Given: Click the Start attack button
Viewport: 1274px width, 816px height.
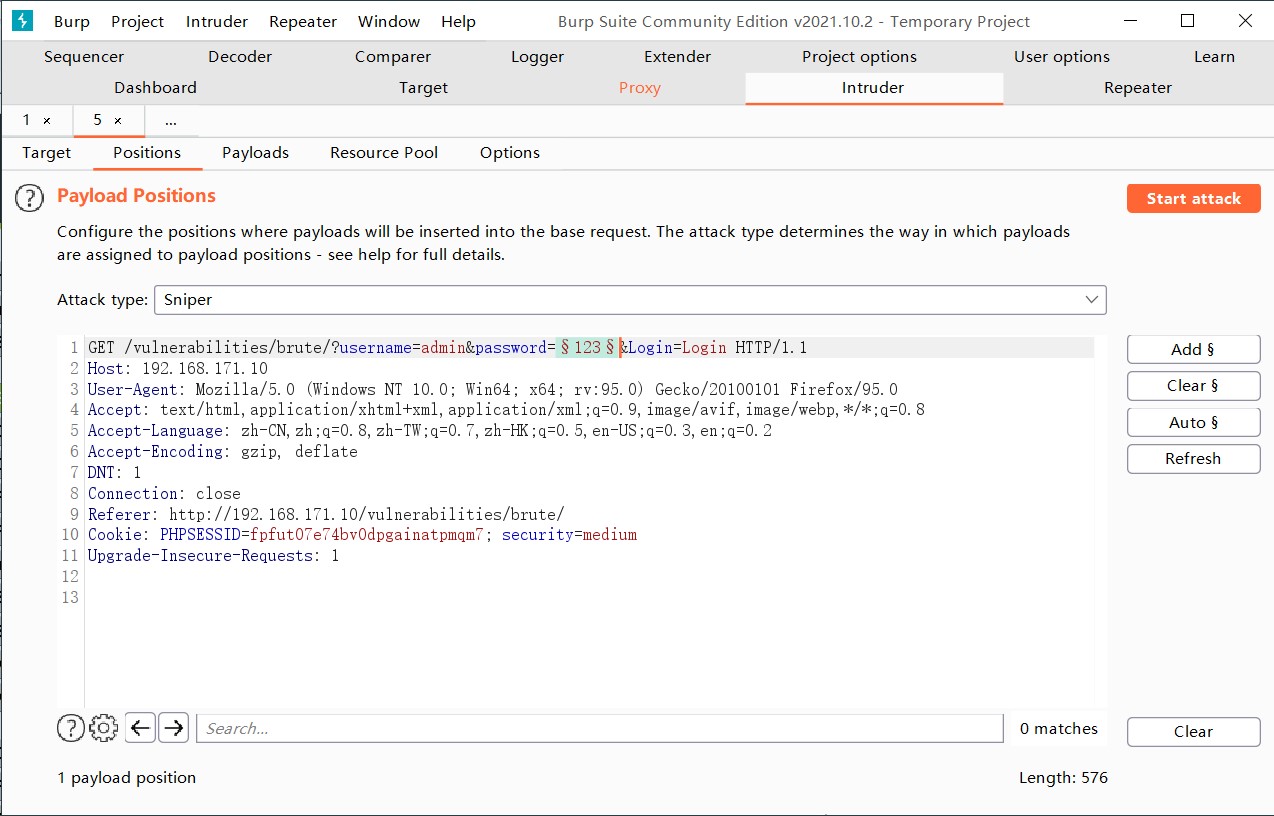Looking at the screenshot, I should tap(1193, 198).
